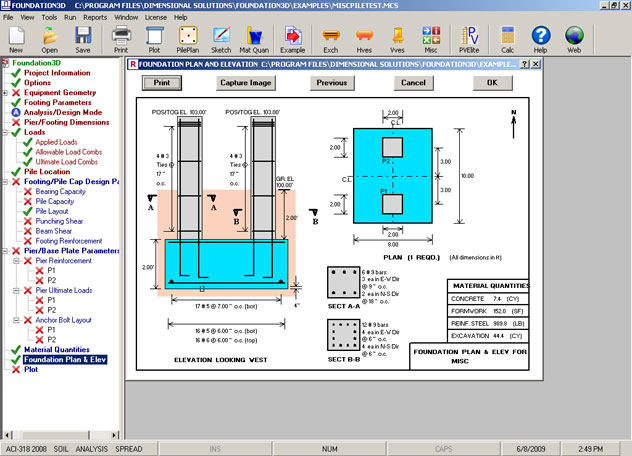Click the Print toolbar icon
This screenshot has height=456, width=632.
[x=121, y=40]
